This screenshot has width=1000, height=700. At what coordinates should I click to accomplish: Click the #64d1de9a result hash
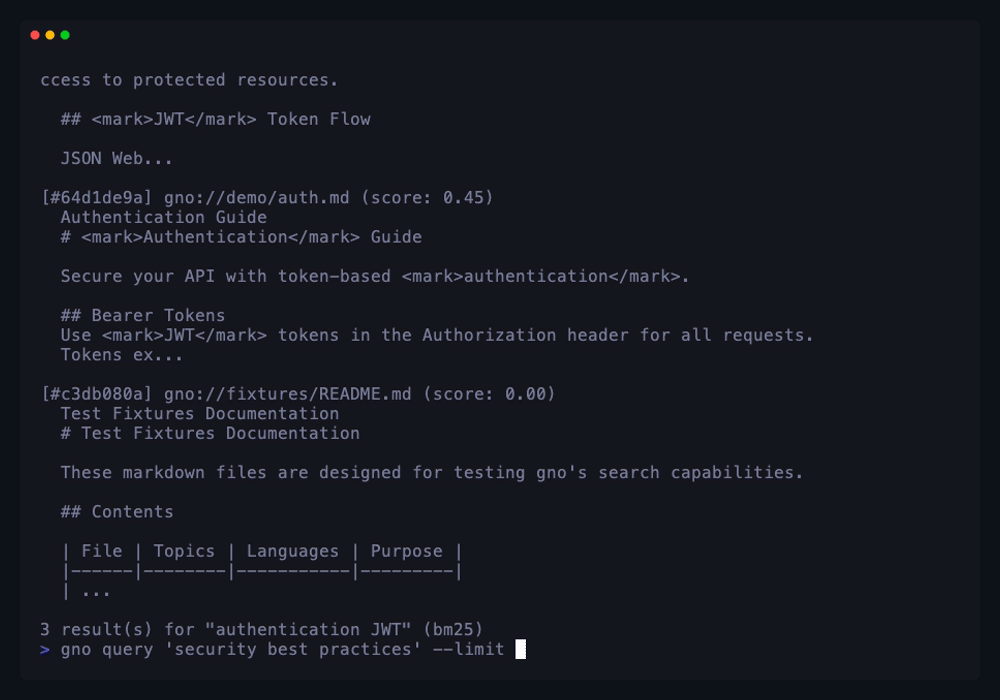tap(97, 198)
